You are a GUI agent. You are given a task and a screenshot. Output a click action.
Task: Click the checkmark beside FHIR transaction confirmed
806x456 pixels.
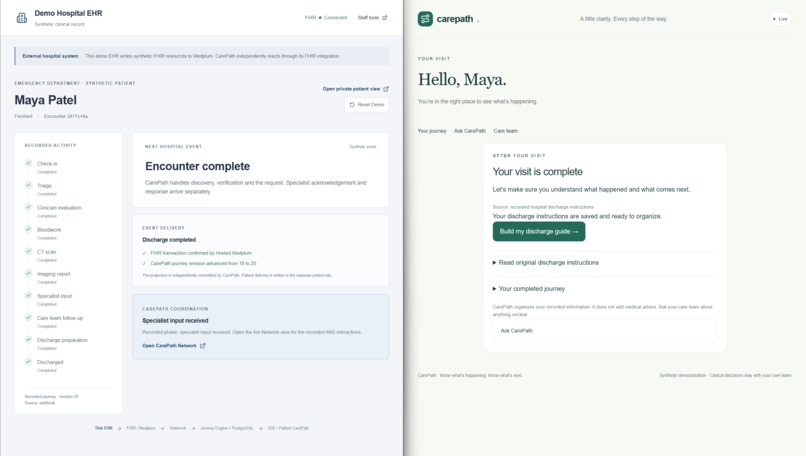pyautogui.click(x=144, y=253)
